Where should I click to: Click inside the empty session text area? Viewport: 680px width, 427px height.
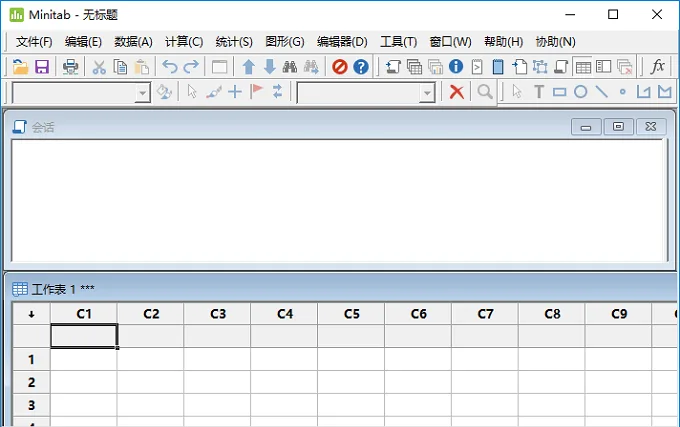339,201
